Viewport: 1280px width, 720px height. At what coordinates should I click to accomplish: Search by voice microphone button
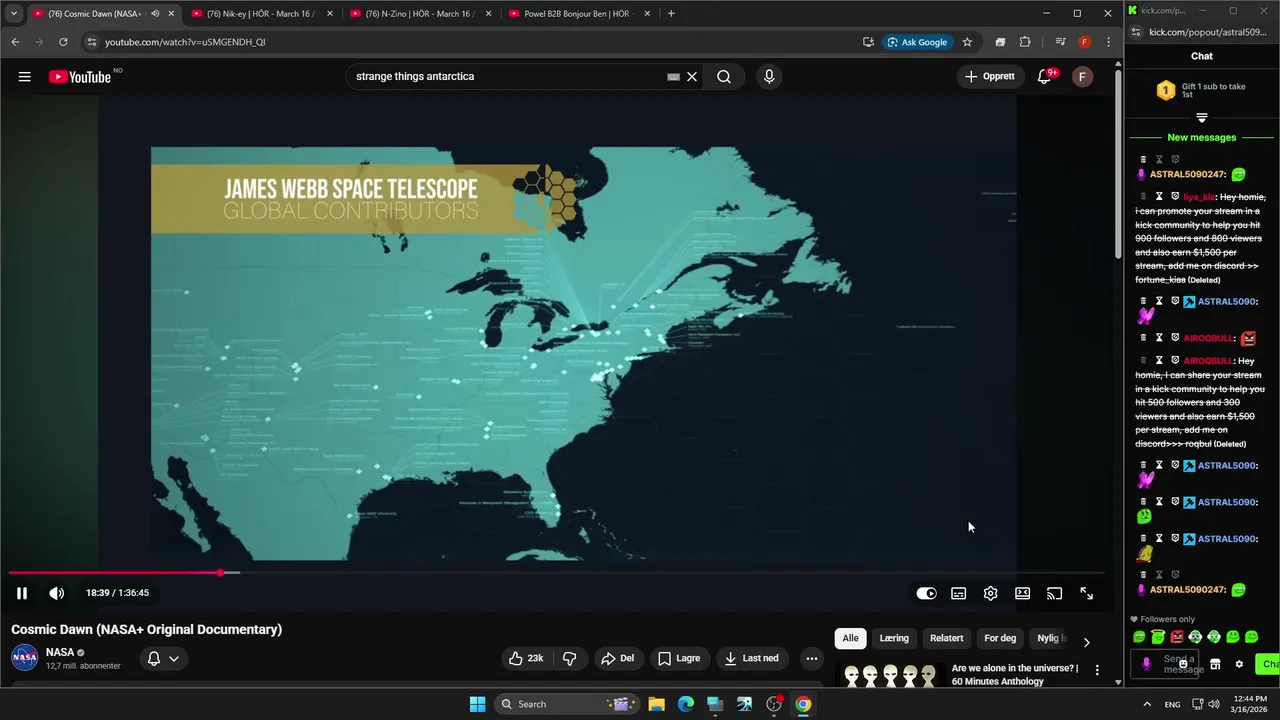[x=768, y=76]
